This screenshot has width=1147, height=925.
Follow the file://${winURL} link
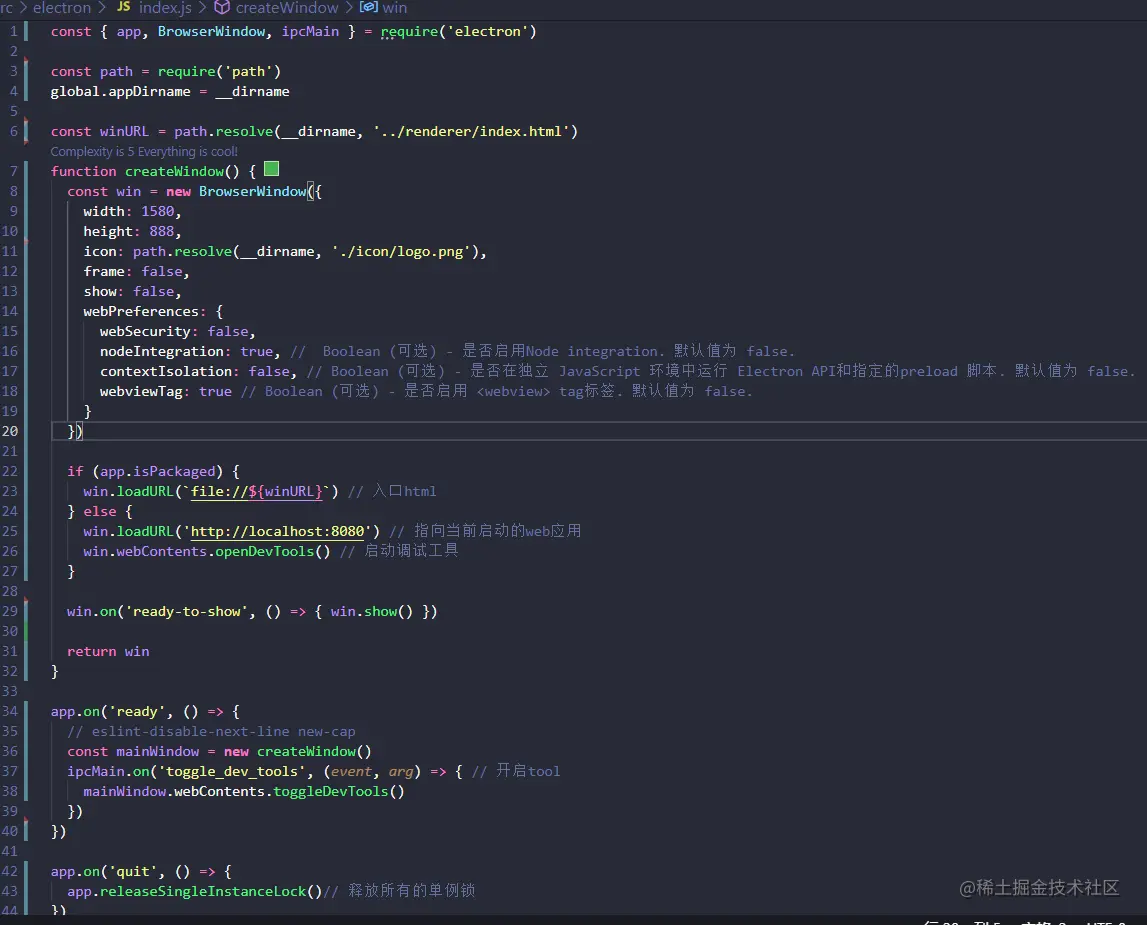257,491
